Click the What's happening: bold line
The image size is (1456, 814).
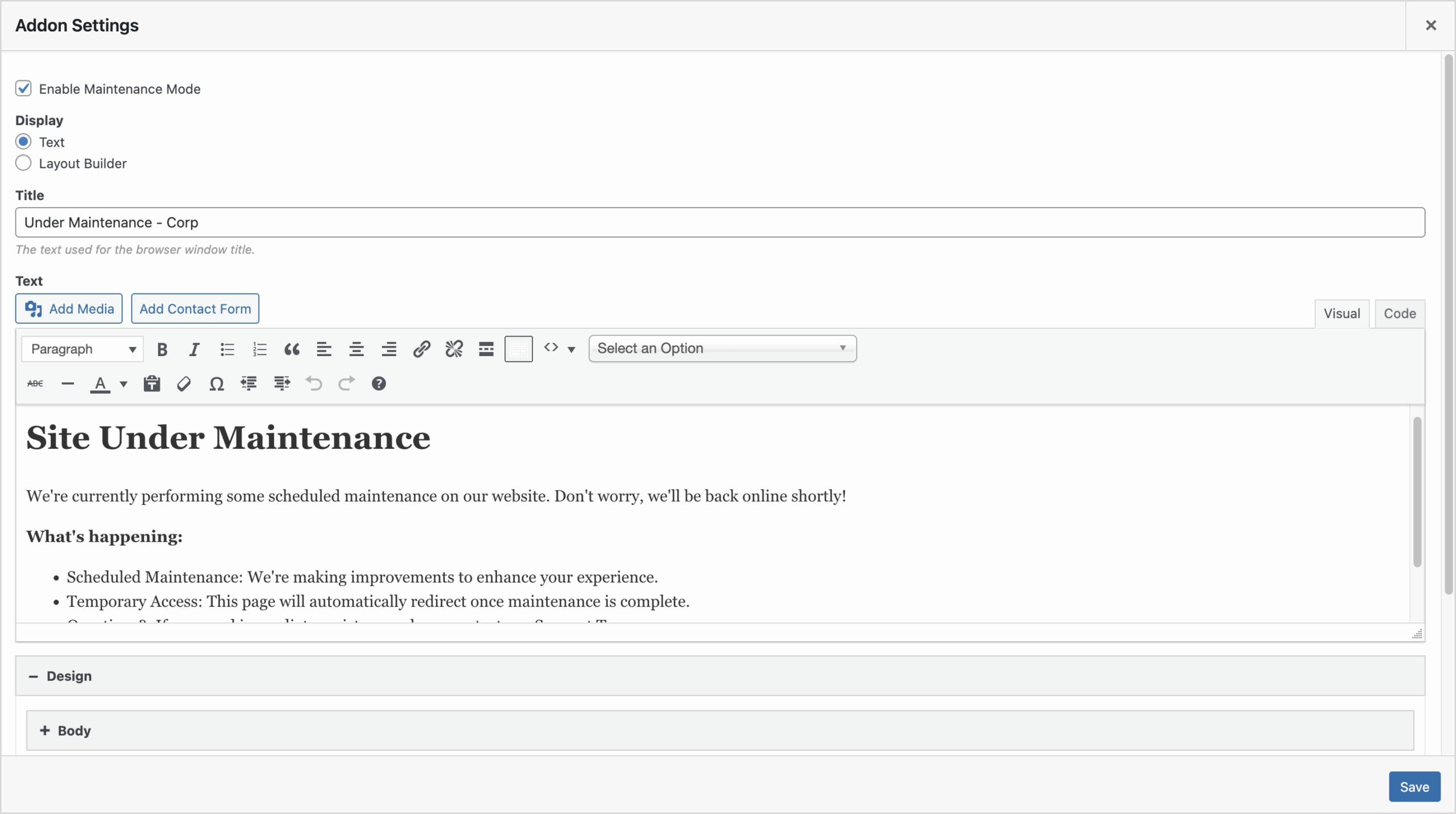point(104,536)
